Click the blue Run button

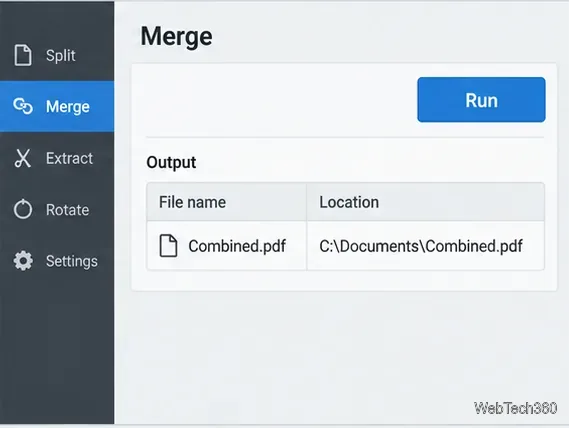point(481,99)
